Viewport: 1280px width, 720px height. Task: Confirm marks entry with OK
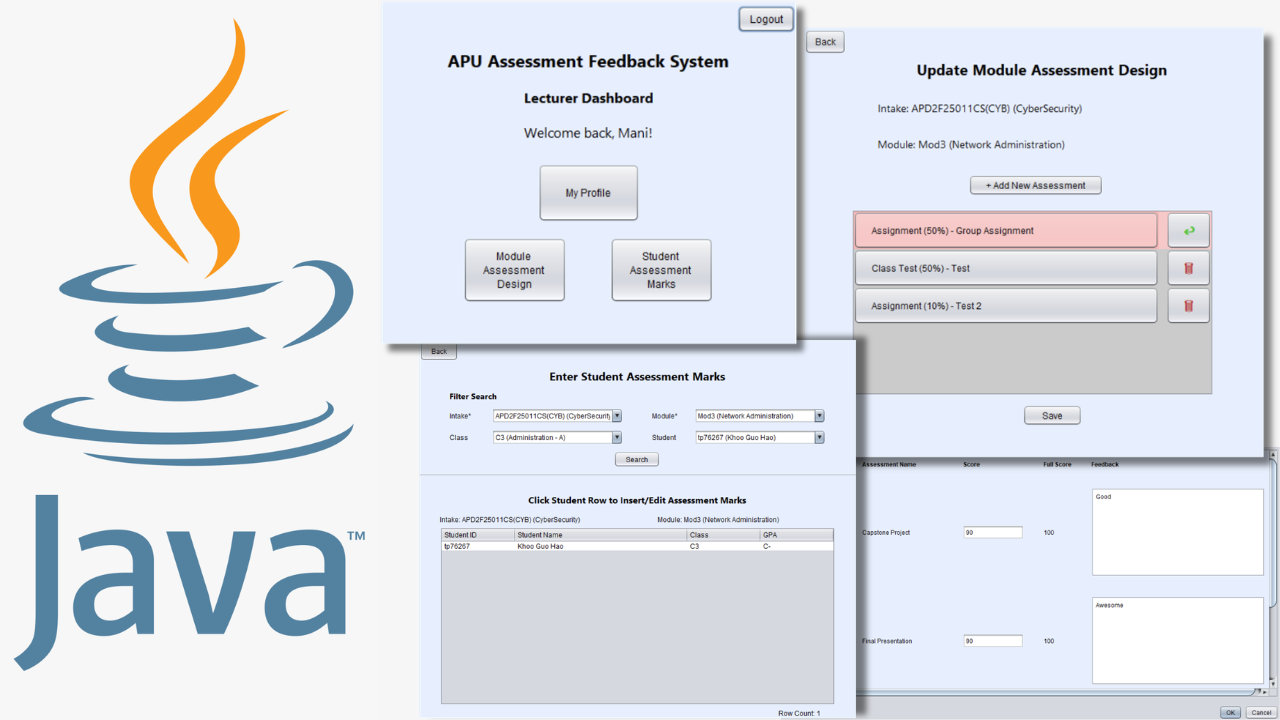point(1230,712)
